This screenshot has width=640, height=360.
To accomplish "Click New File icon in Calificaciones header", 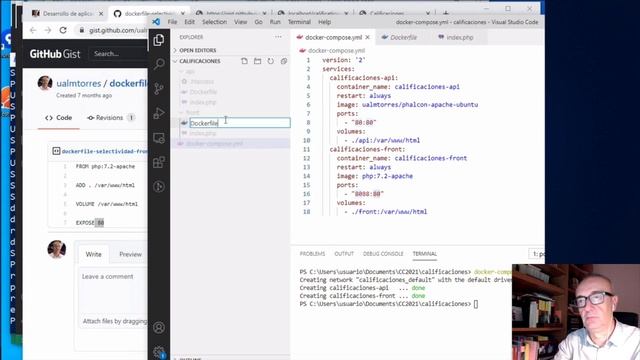I will (244, 61).
